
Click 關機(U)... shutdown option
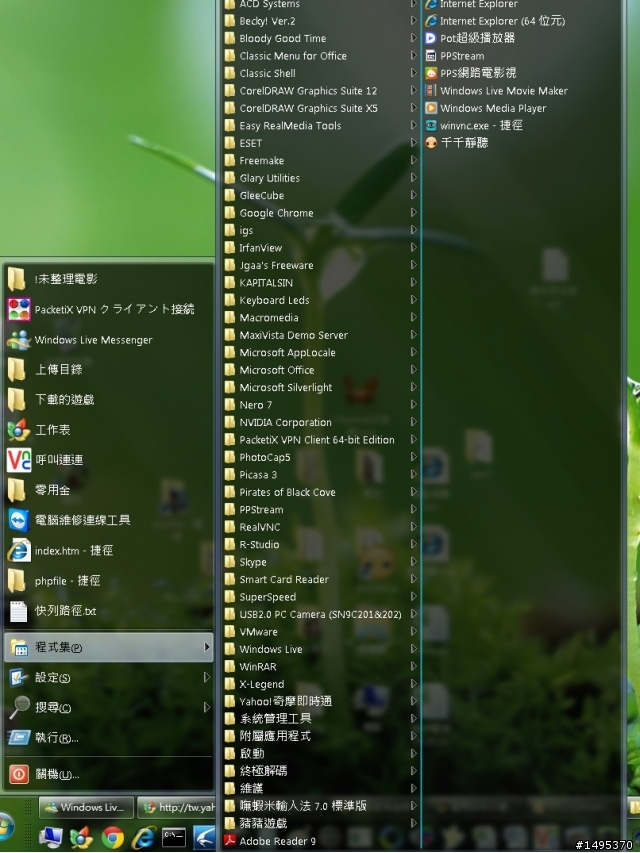(109, 774)
